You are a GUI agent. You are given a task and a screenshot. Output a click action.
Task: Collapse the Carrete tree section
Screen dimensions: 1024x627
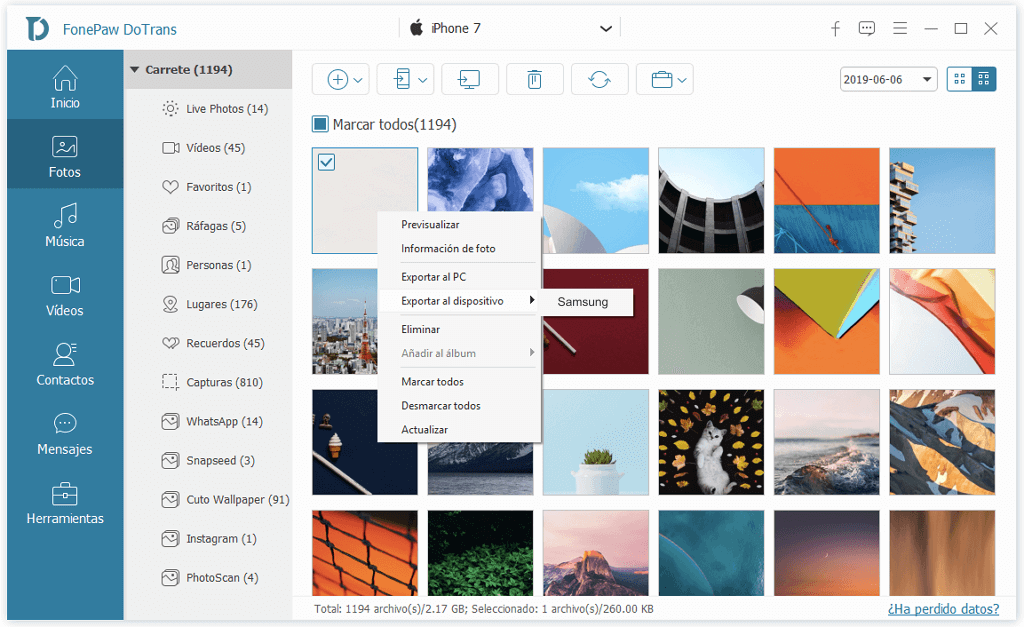tap(134, 70)
